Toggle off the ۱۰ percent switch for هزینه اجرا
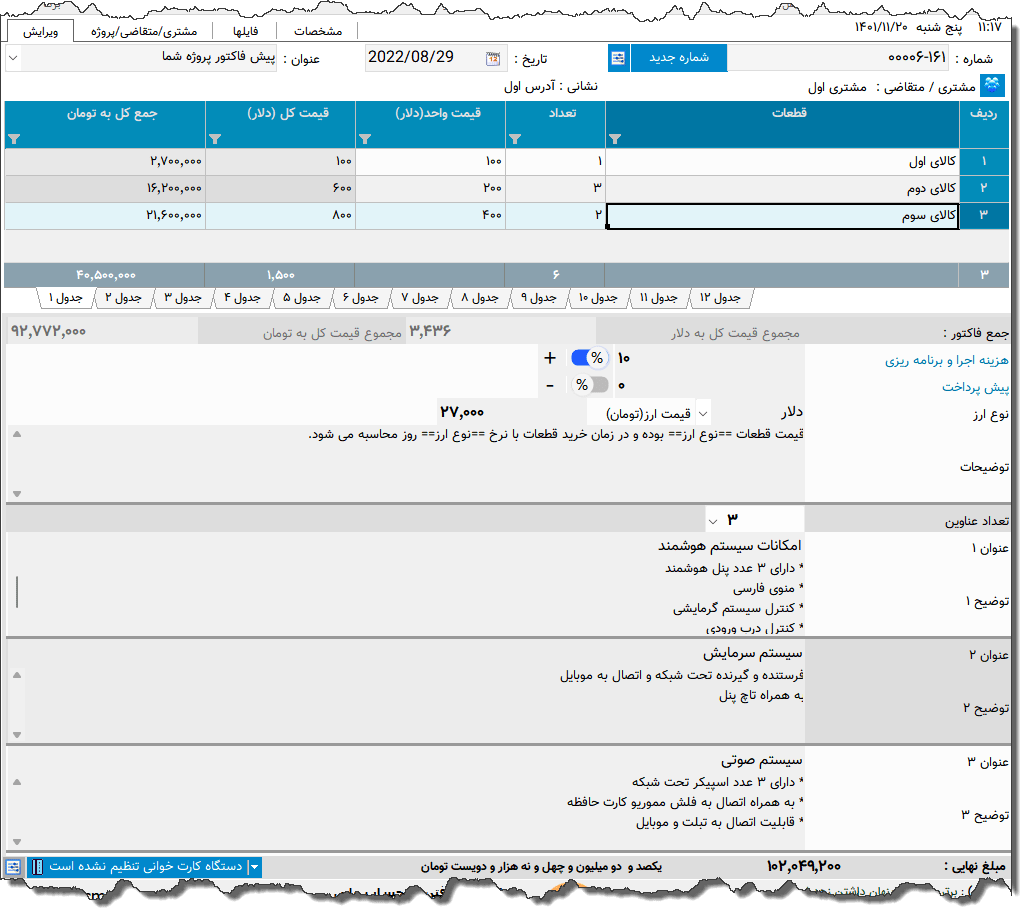The height and width of the screenshot is (908, 1020). [588, 357]
